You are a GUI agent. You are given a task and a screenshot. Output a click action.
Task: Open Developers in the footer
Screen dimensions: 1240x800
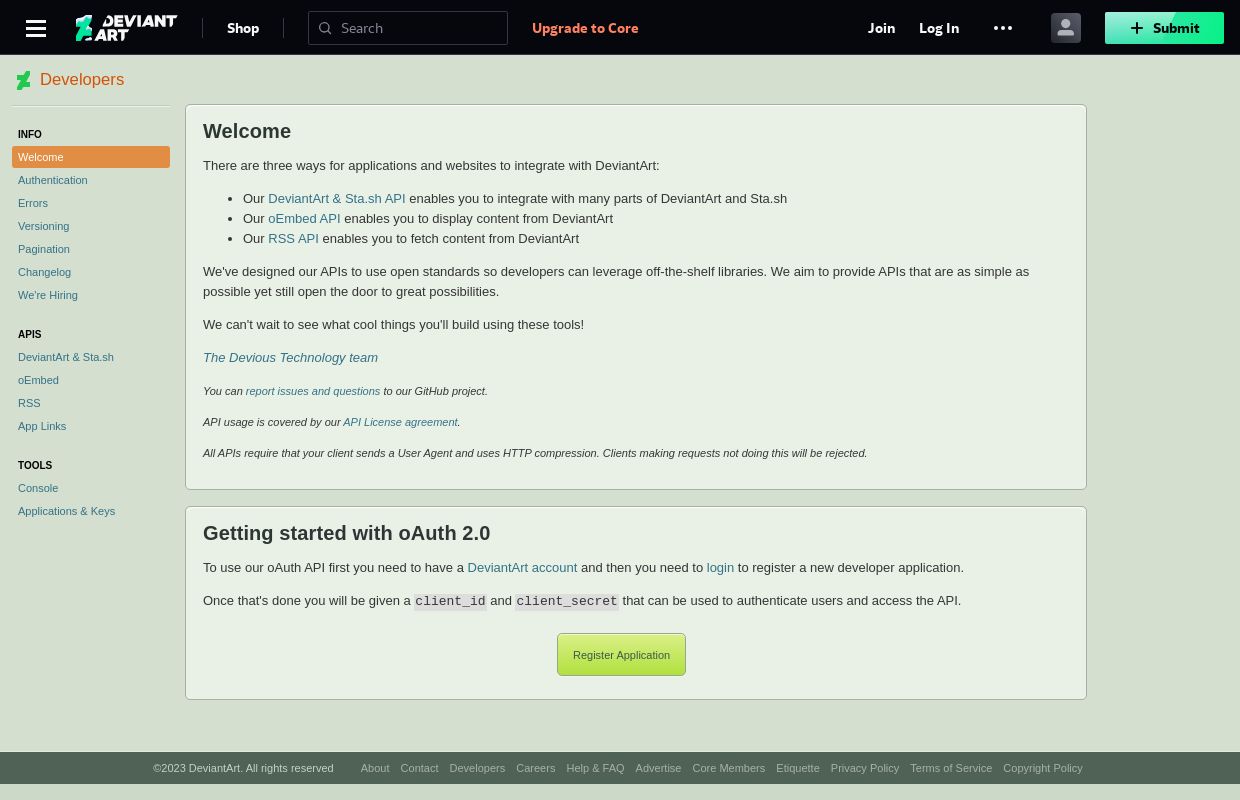(x=477, y=768)
